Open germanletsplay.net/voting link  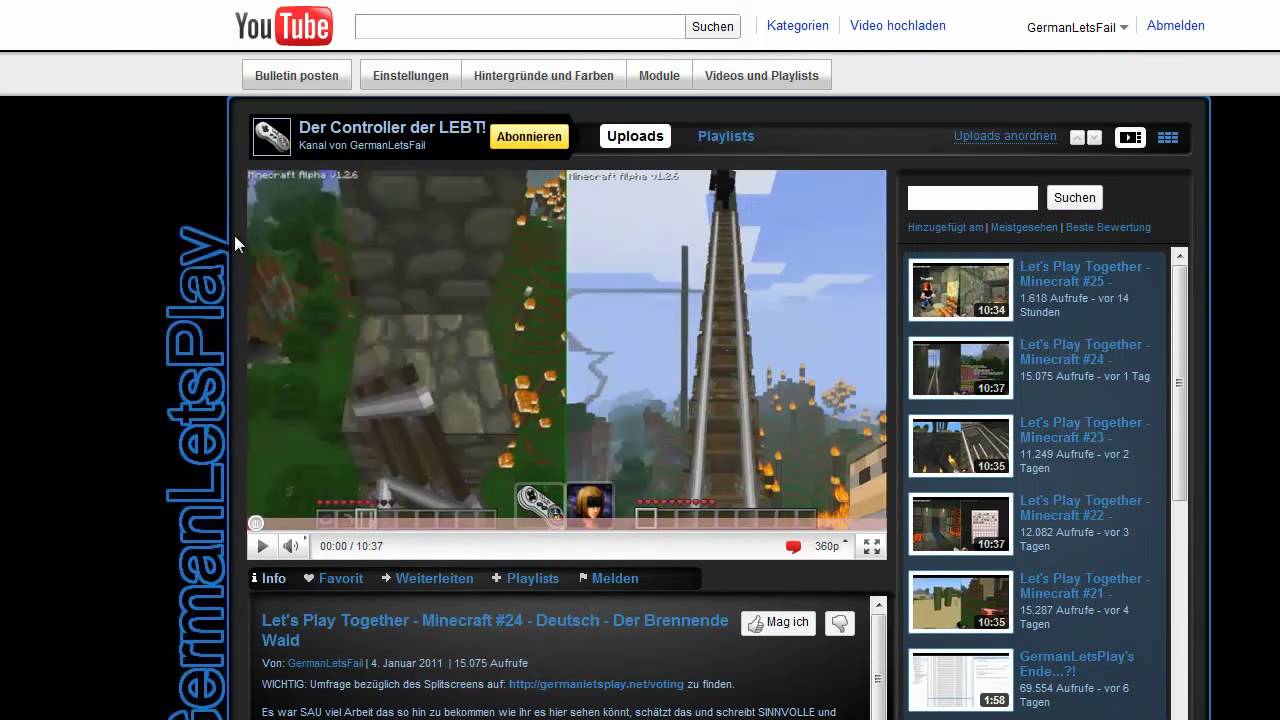(x=596, y=685)
